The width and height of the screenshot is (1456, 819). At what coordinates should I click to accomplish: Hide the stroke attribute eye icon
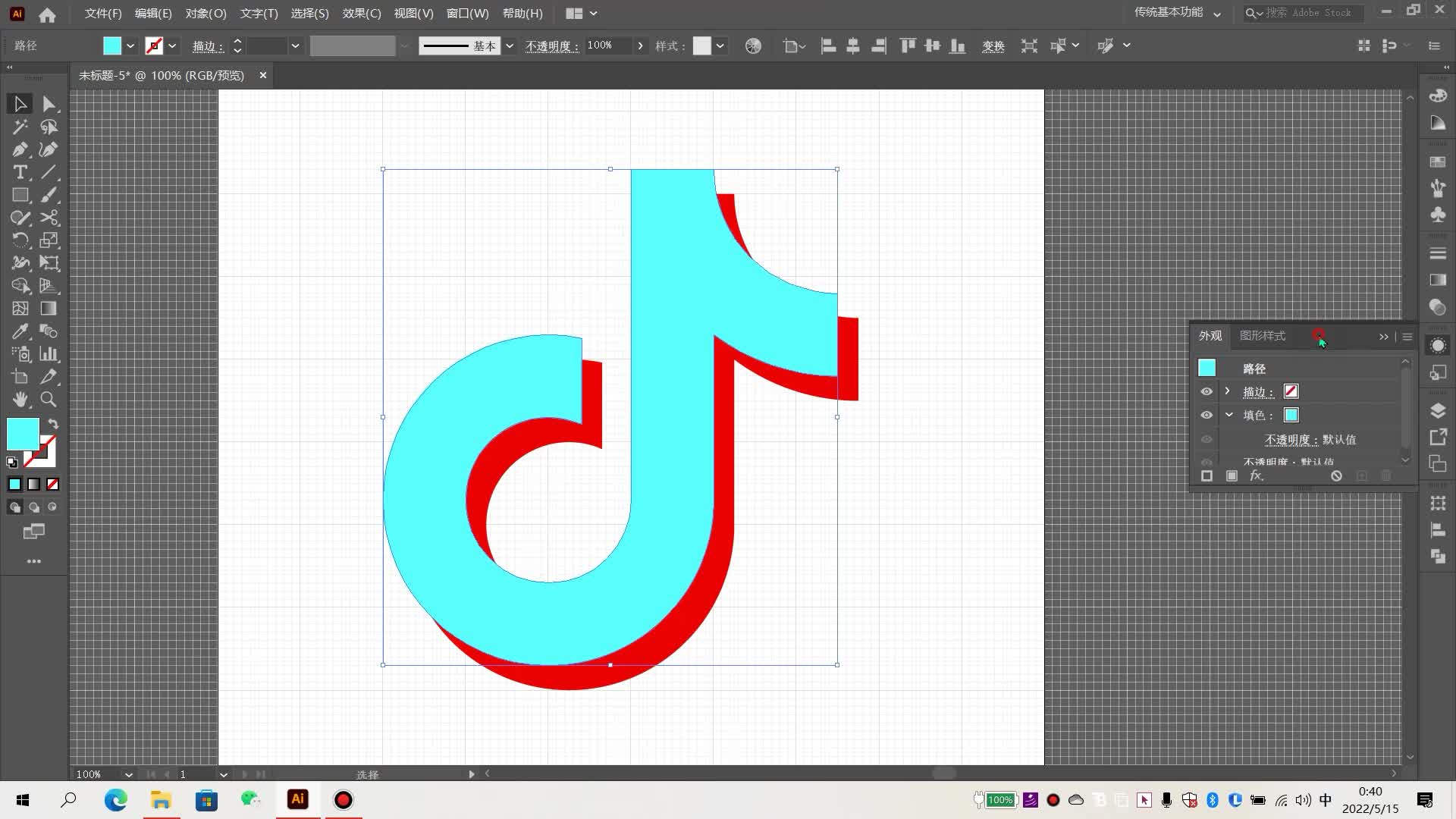click(x=1207, y=391)
